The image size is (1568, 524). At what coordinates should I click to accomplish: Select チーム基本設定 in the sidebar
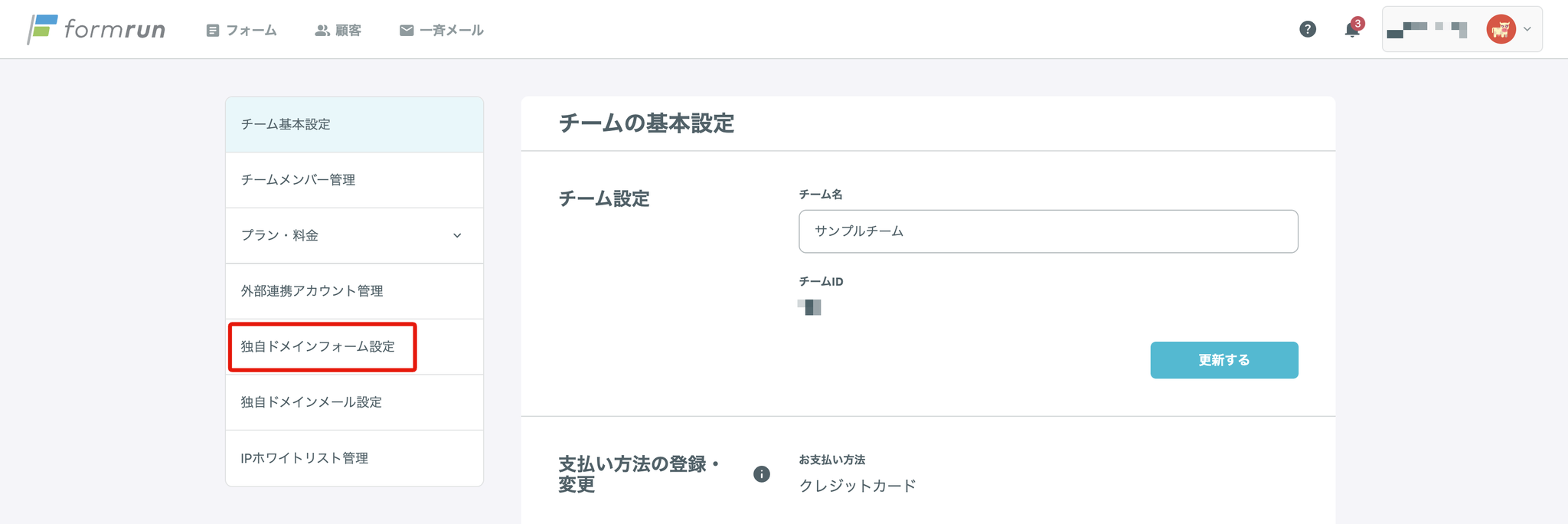354,125
